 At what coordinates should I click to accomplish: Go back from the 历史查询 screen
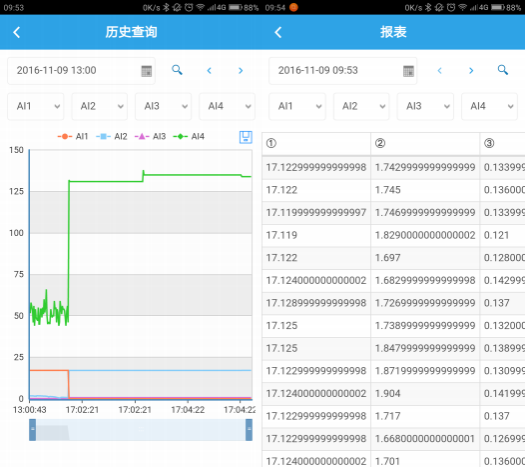[16, 32]
